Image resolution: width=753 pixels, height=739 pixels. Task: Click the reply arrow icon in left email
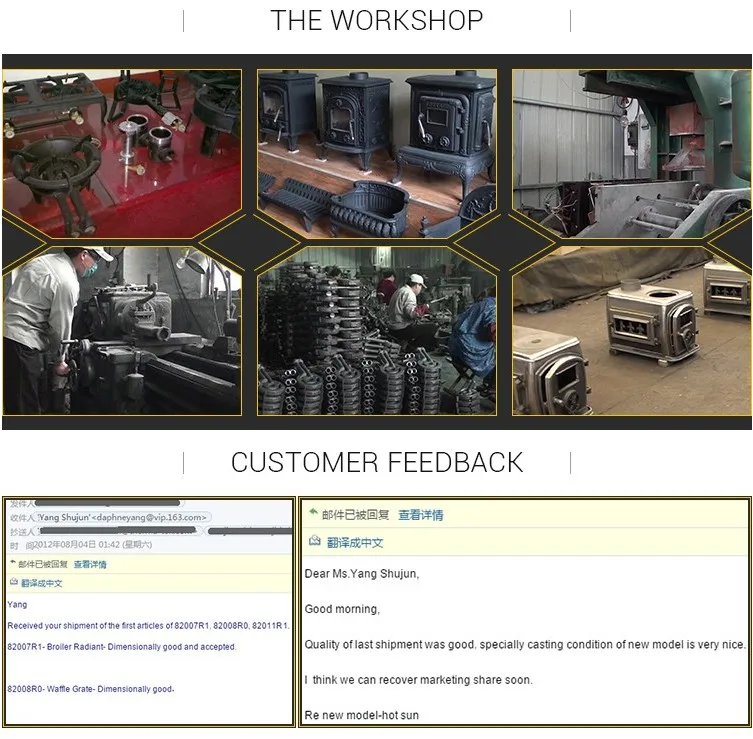pyautogui.click(x=11, y=564)
